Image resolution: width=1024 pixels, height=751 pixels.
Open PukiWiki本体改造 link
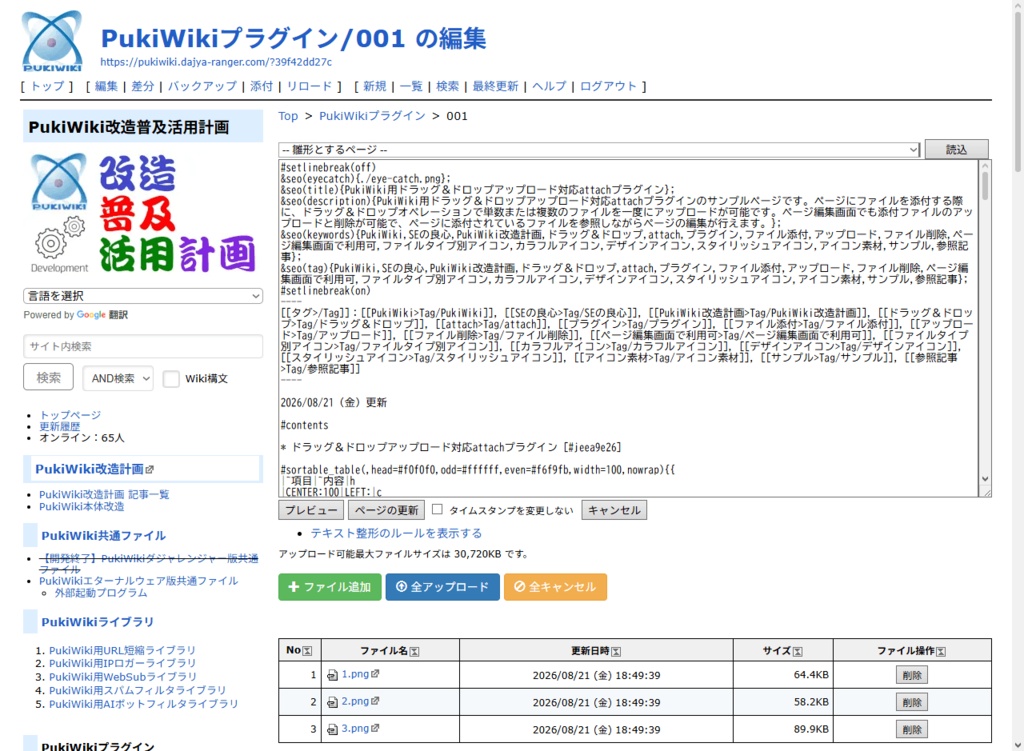(x=82, y=506)
